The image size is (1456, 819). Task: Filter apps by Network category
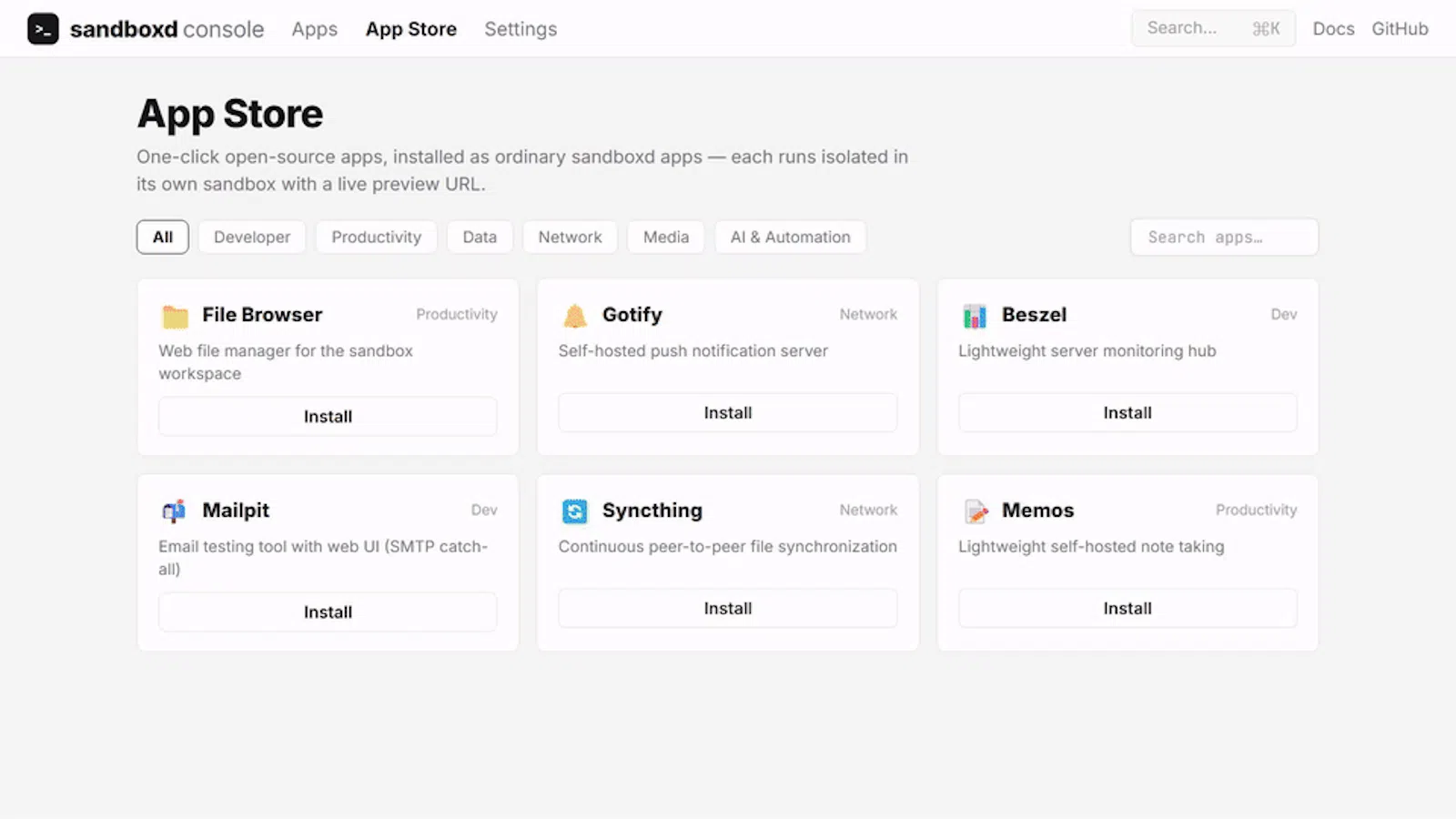point(570,238)
